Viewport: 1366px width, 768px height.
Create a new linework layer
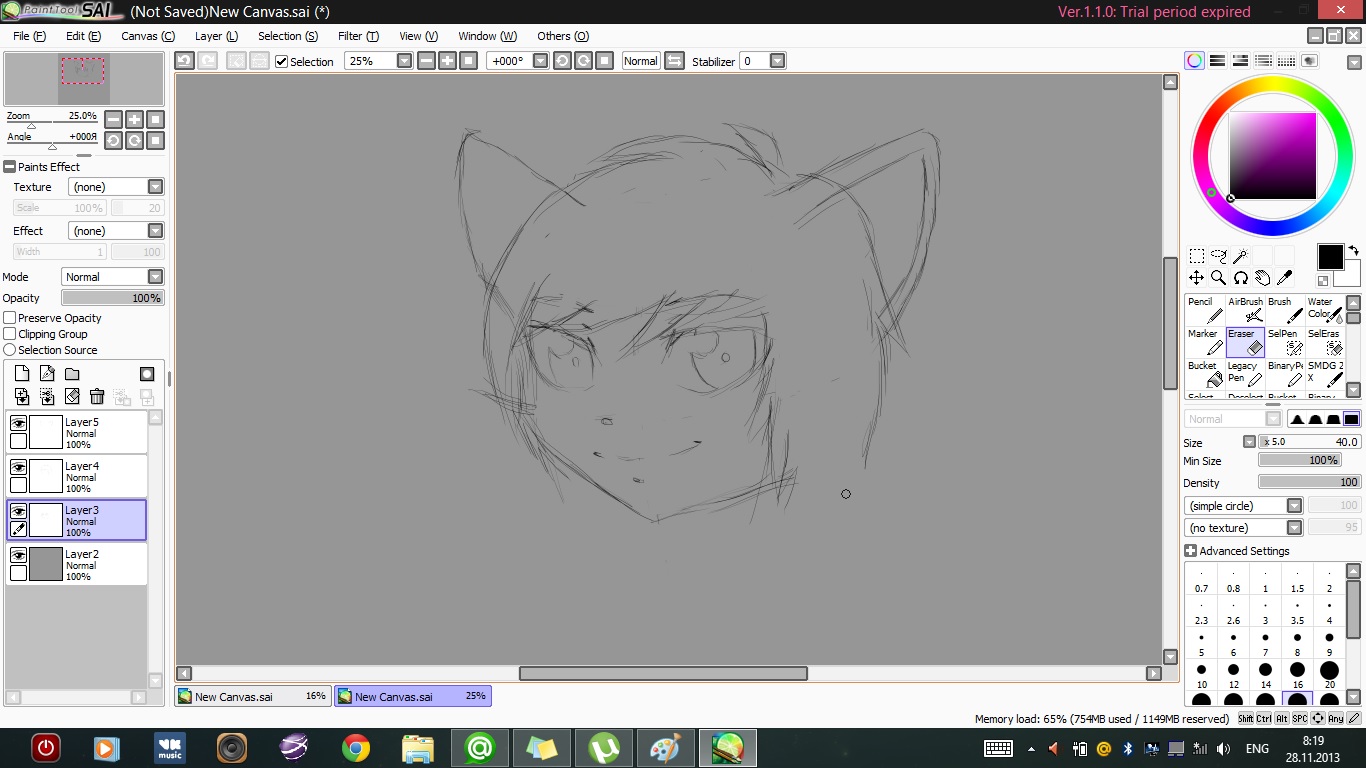(x=46, y=374)
